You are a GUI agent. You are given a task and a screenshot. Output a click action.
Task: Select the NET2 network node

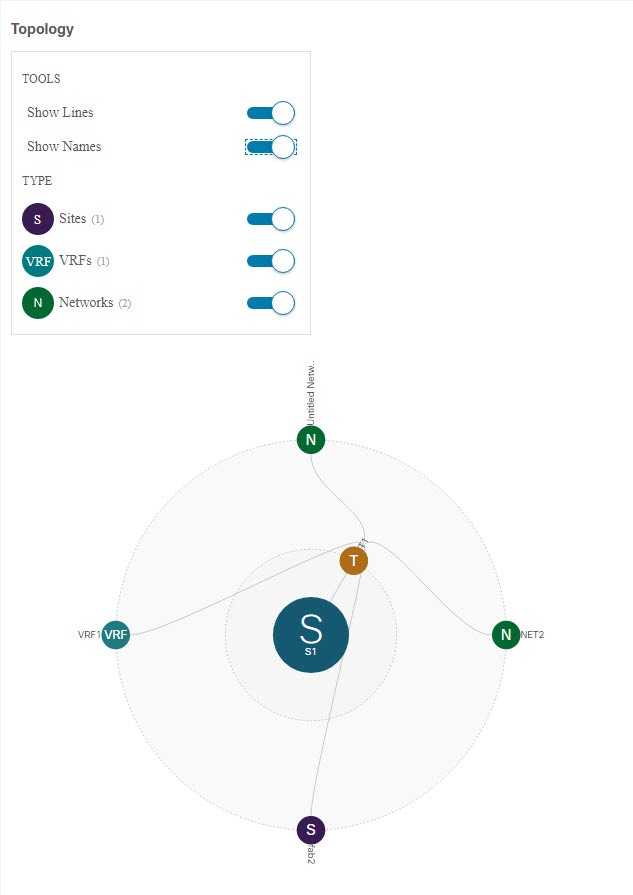pos(506,635)
